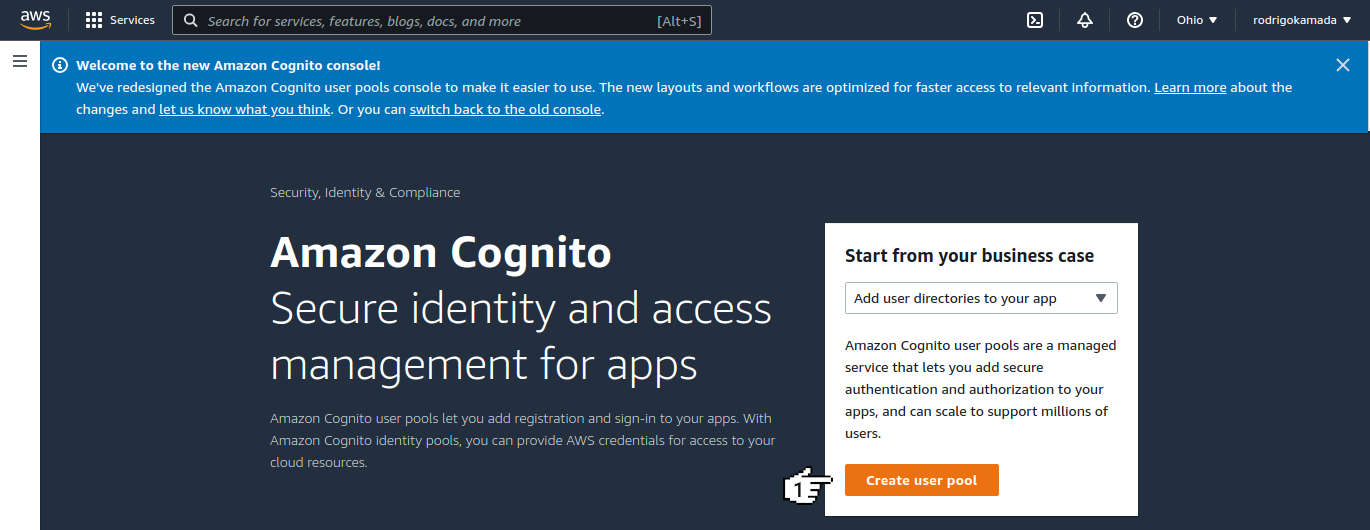This screenshot has width=1370, height=530.
Task: Click the Security, Identity & Compliance text
Action: tap(365, 192)
